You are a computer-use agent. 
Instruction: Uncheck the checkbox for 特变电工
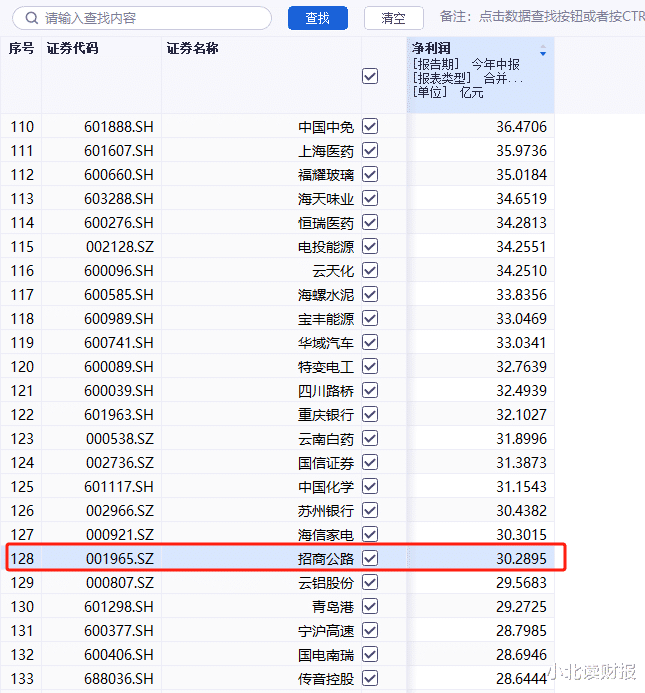pos(370,366)
